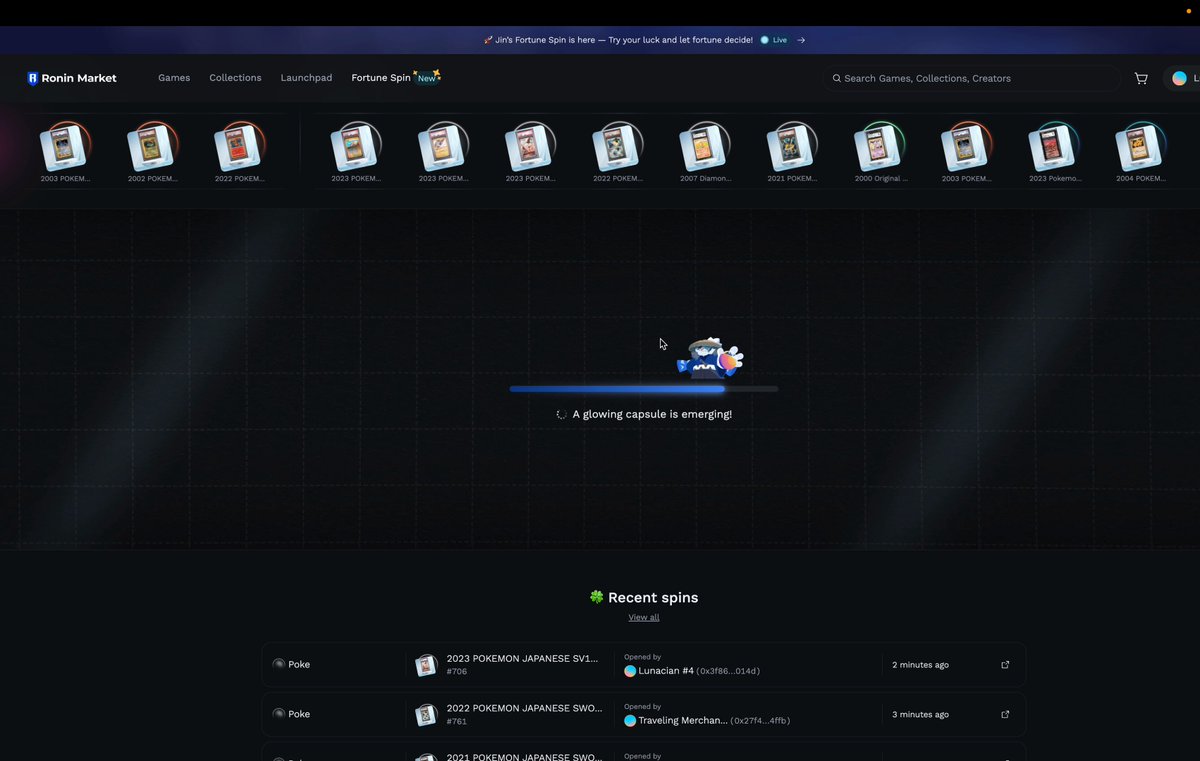Click the Lunacian #4 avatar icon
Image resolution: width=1200 pixels, height=761 pixels.
point(630,671)
